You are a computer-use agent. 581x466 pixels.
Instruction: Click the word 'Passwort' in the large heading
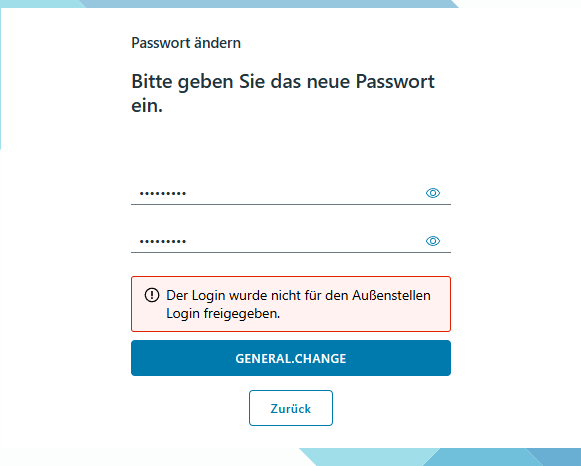pyautogui.click(x=395, y=81)
